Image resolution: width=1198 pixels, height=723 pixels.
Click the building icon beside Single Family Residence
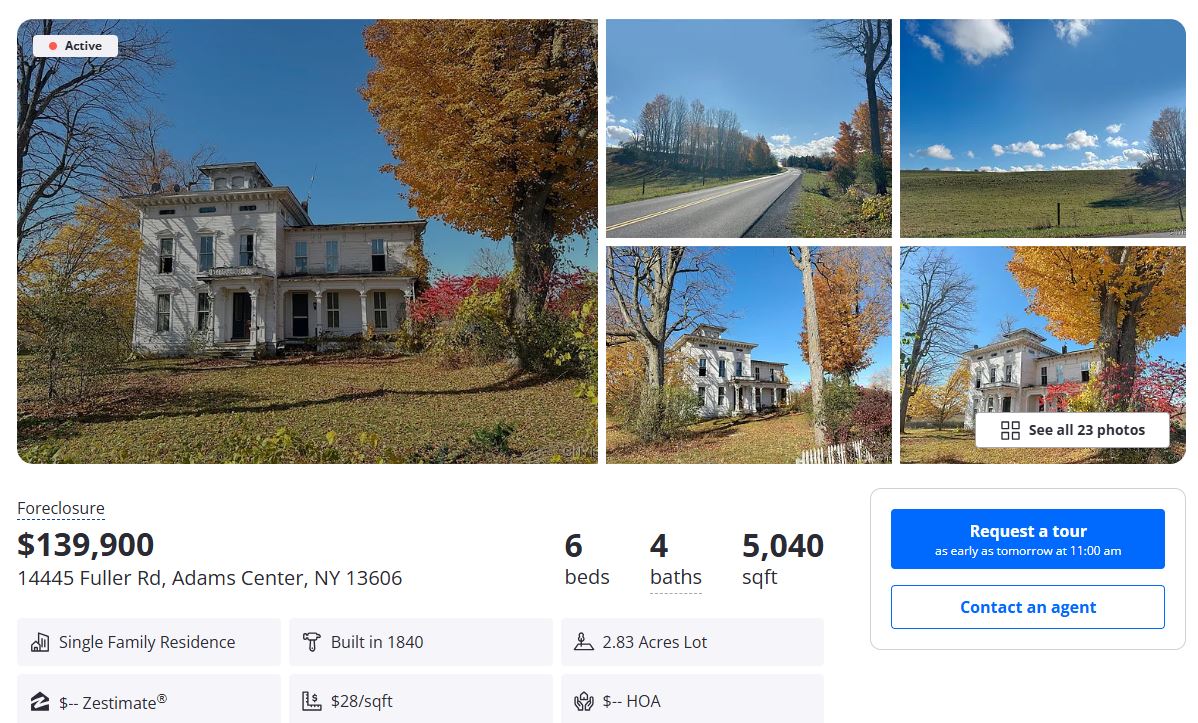tap(40, 642)
